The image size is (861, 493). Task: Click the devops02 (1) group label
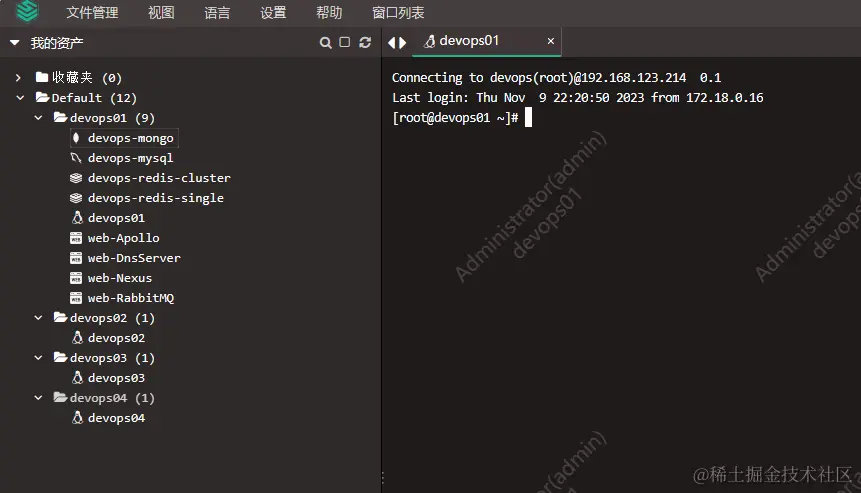112,318
